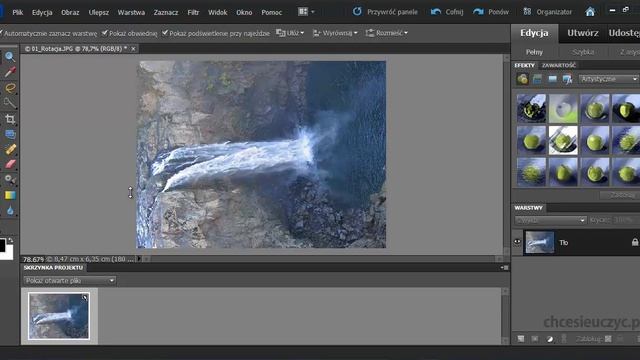Screen dimensions: 640x360
Task: Select the Blur droplet tool
Action: [x=10, y=211]
